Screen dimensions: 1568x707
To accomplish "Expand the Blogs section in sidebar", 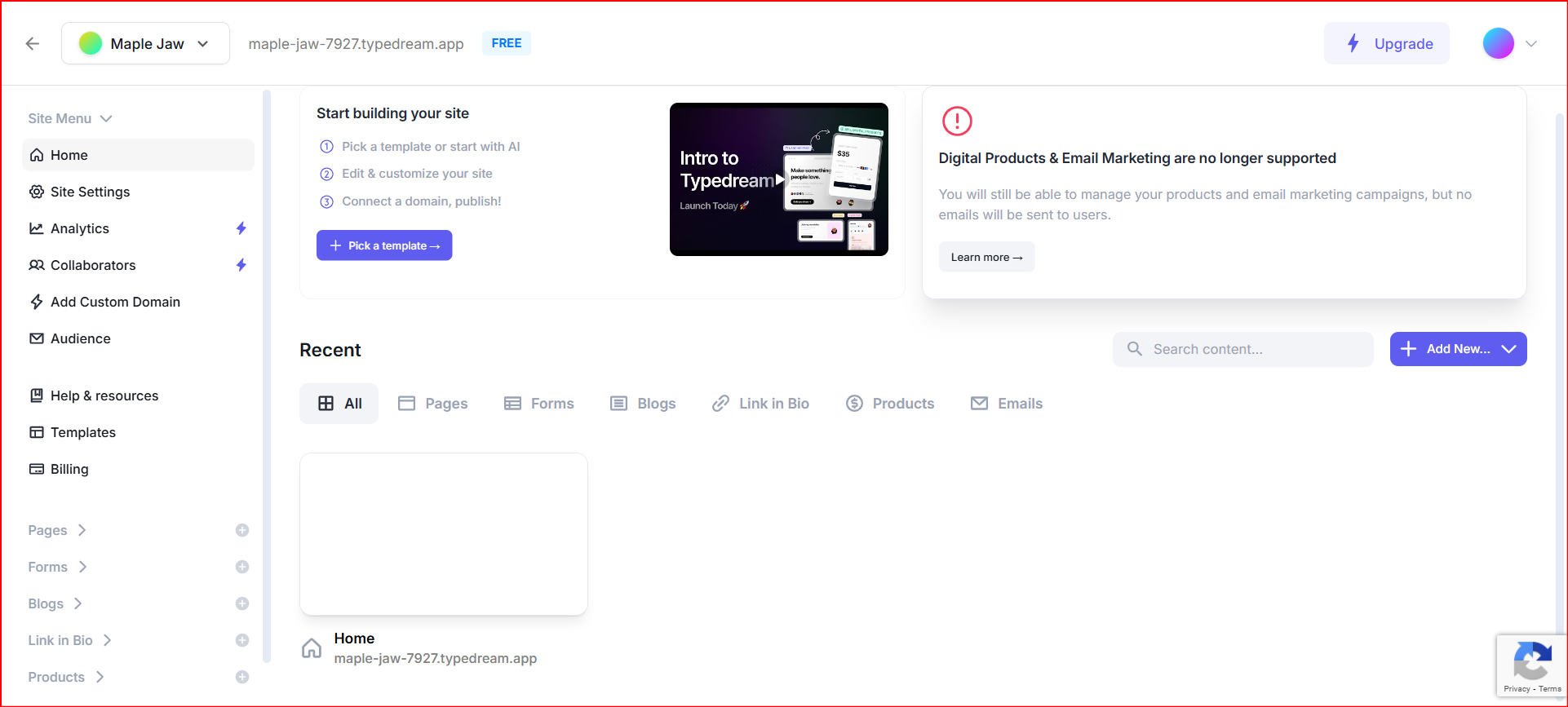I will (55, 603).
